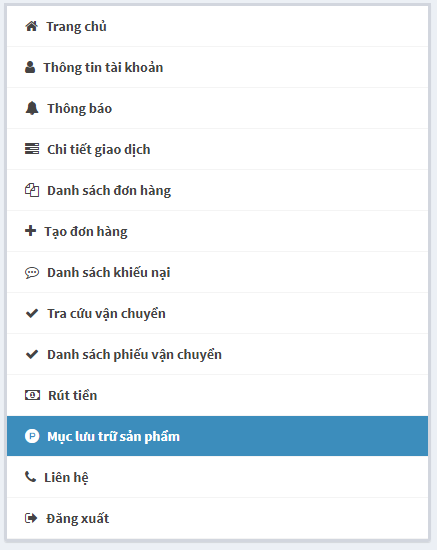Viewport: 437px width, 550px height.
Task: Open Tra cứu vận chuyển
Action: coord(217,314)
